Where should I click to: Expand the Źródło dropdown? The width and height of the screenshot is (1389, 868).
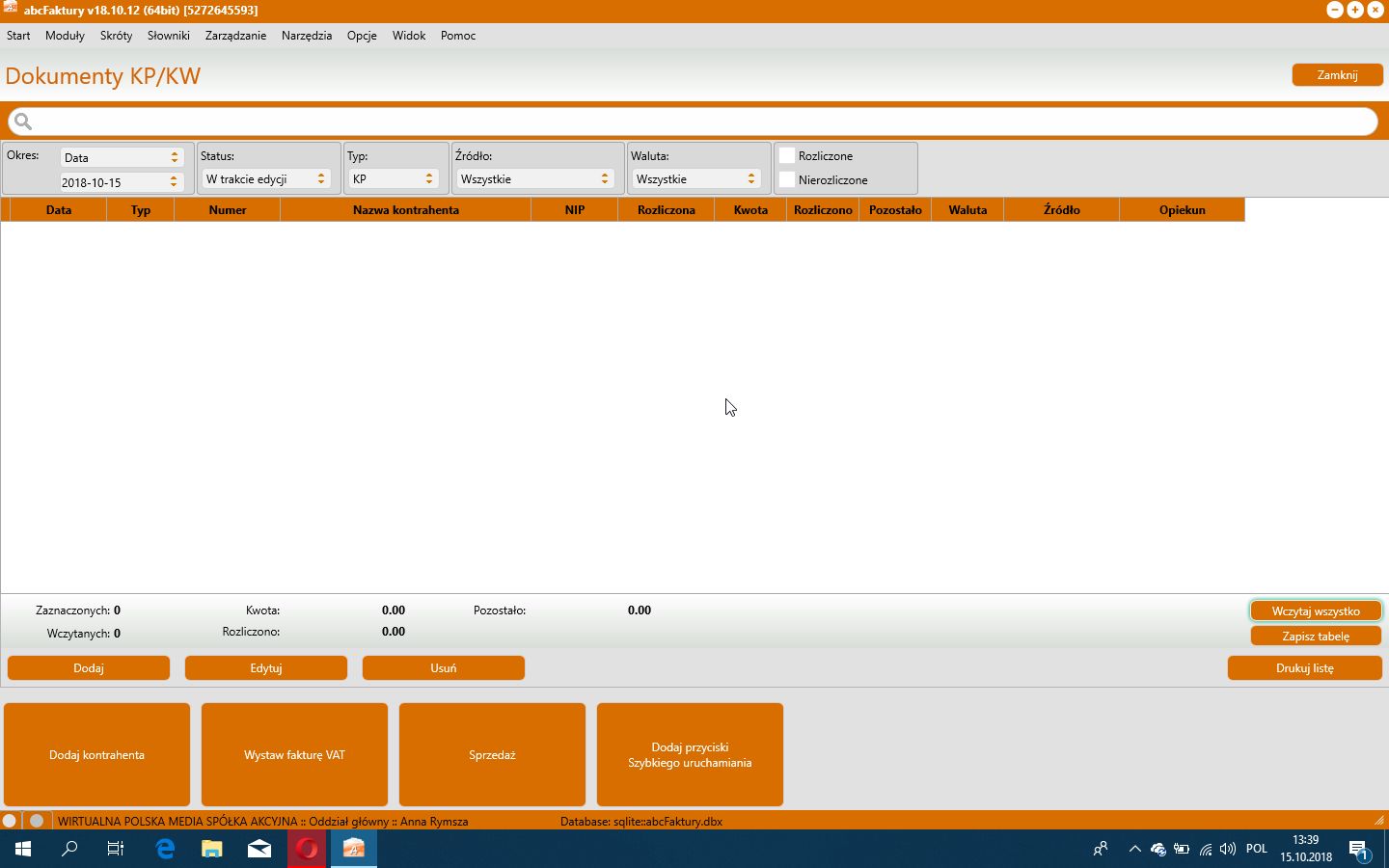click(x=535, y=179)
